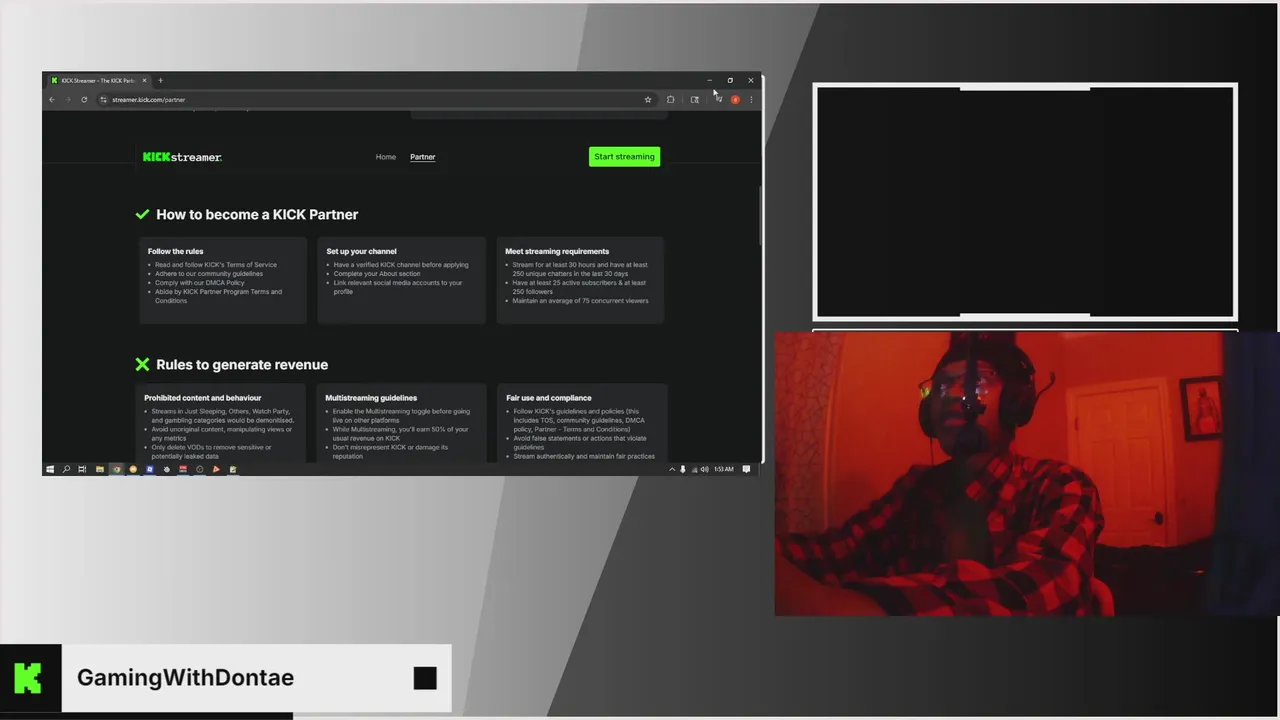Click the GamingWithDontae overlay name
The image size is (1280, 720).
[x=185, y=678]
